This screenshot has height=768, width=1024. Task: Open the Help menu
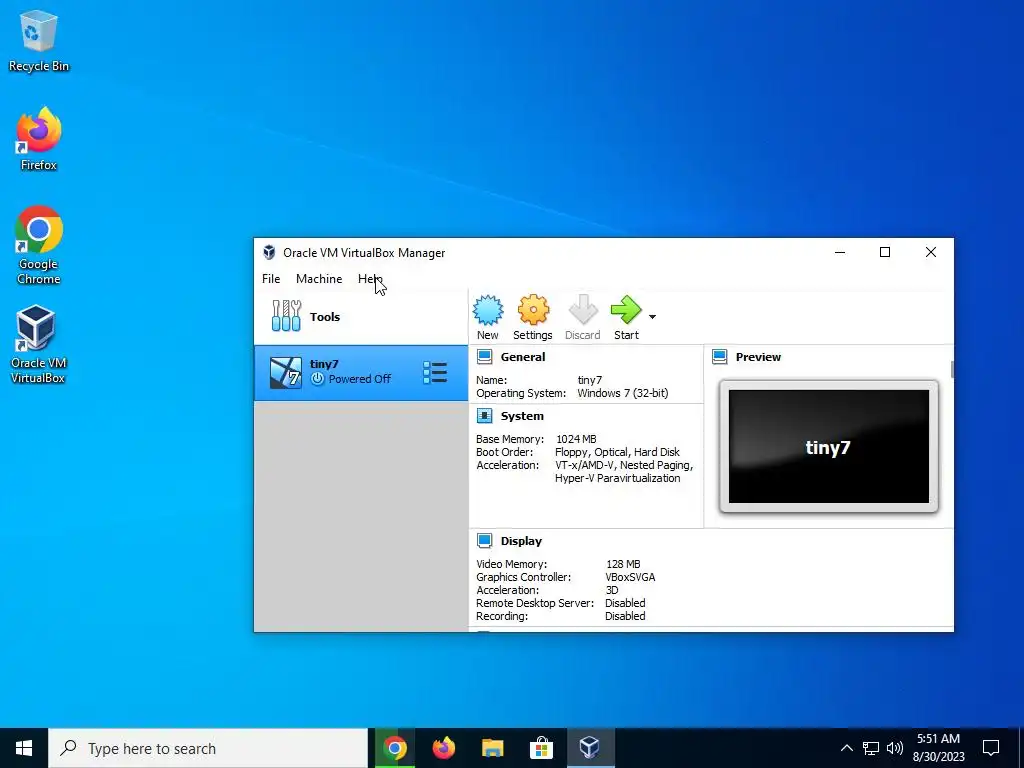coord(370,279)
